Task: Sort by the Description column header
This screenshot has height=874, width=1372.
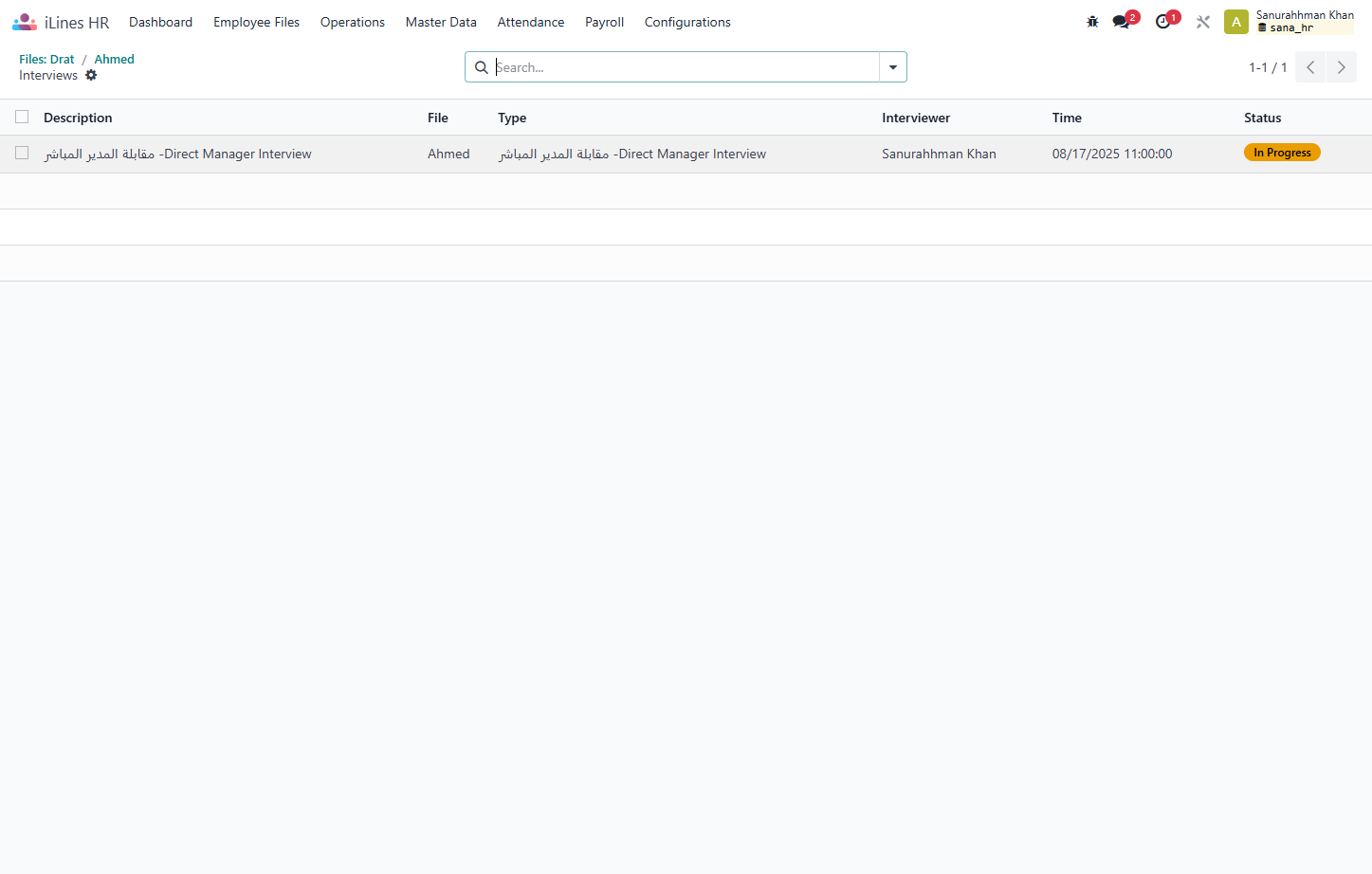Action: click(78, 118)
